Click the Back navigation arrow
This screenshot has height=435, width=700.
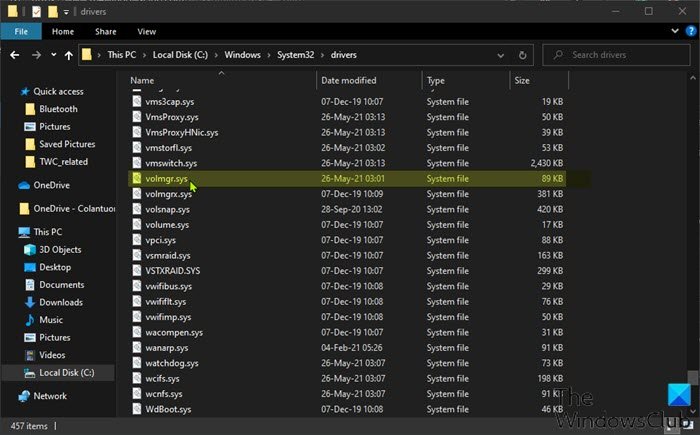(x=15, y=55)
